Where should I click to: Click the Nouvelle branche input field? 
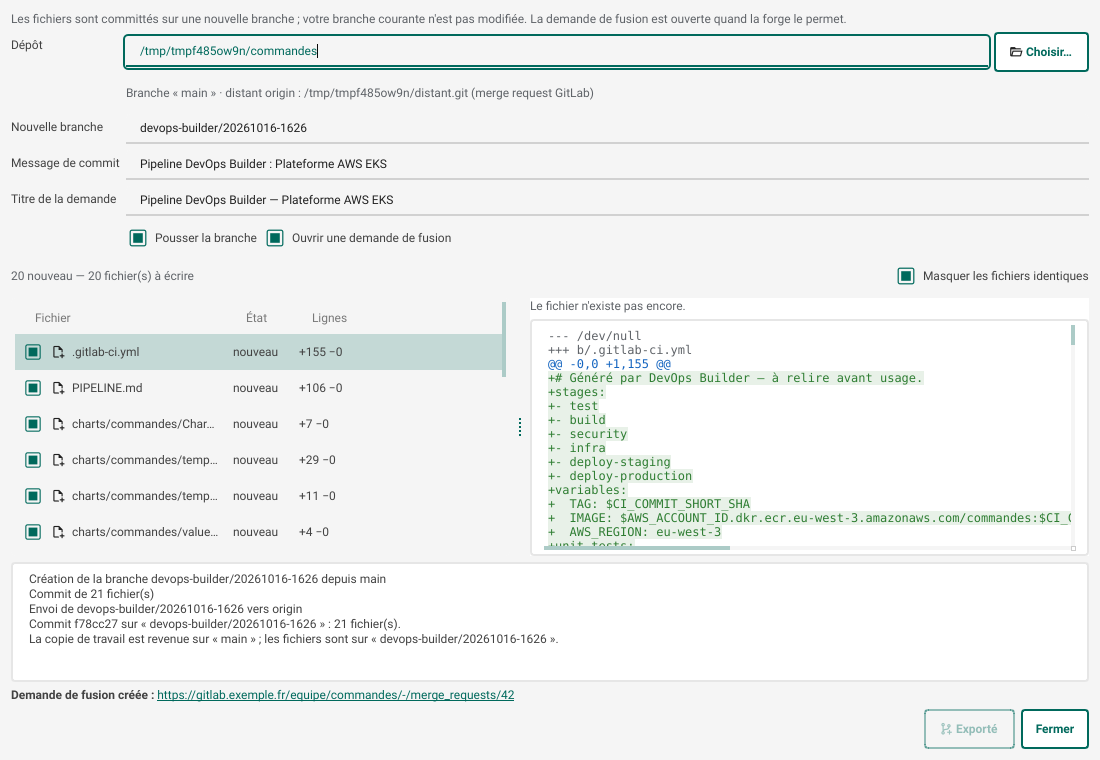click(607, 128)
